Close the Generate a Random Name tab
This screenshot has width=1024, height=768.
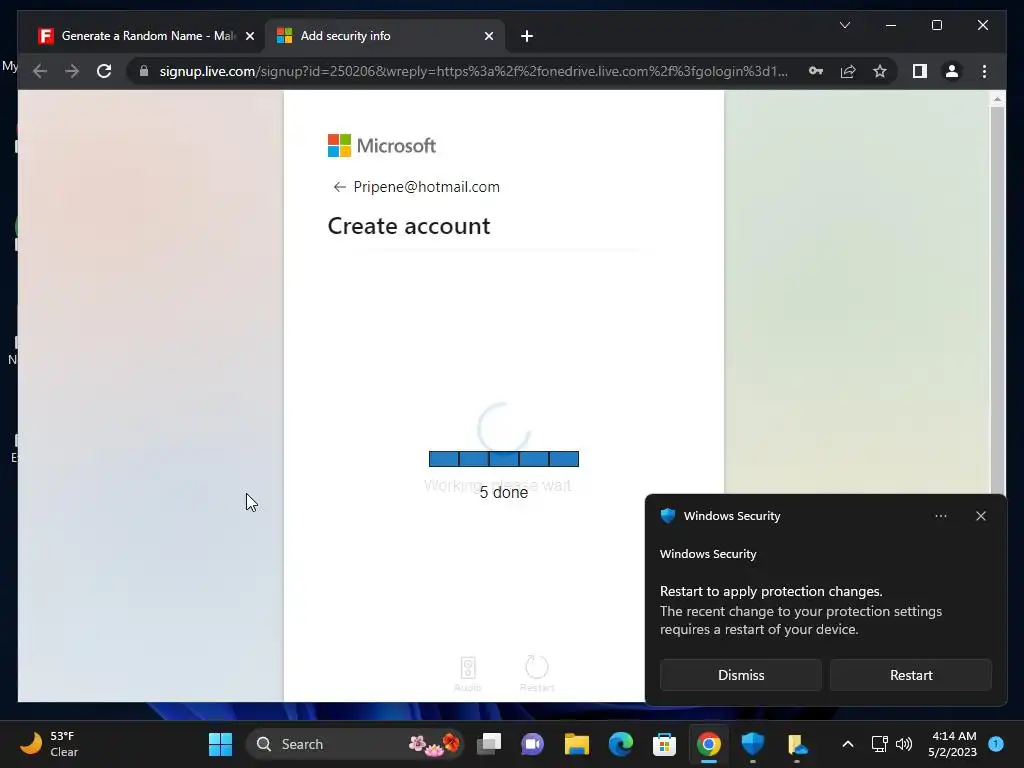point(249,36)
